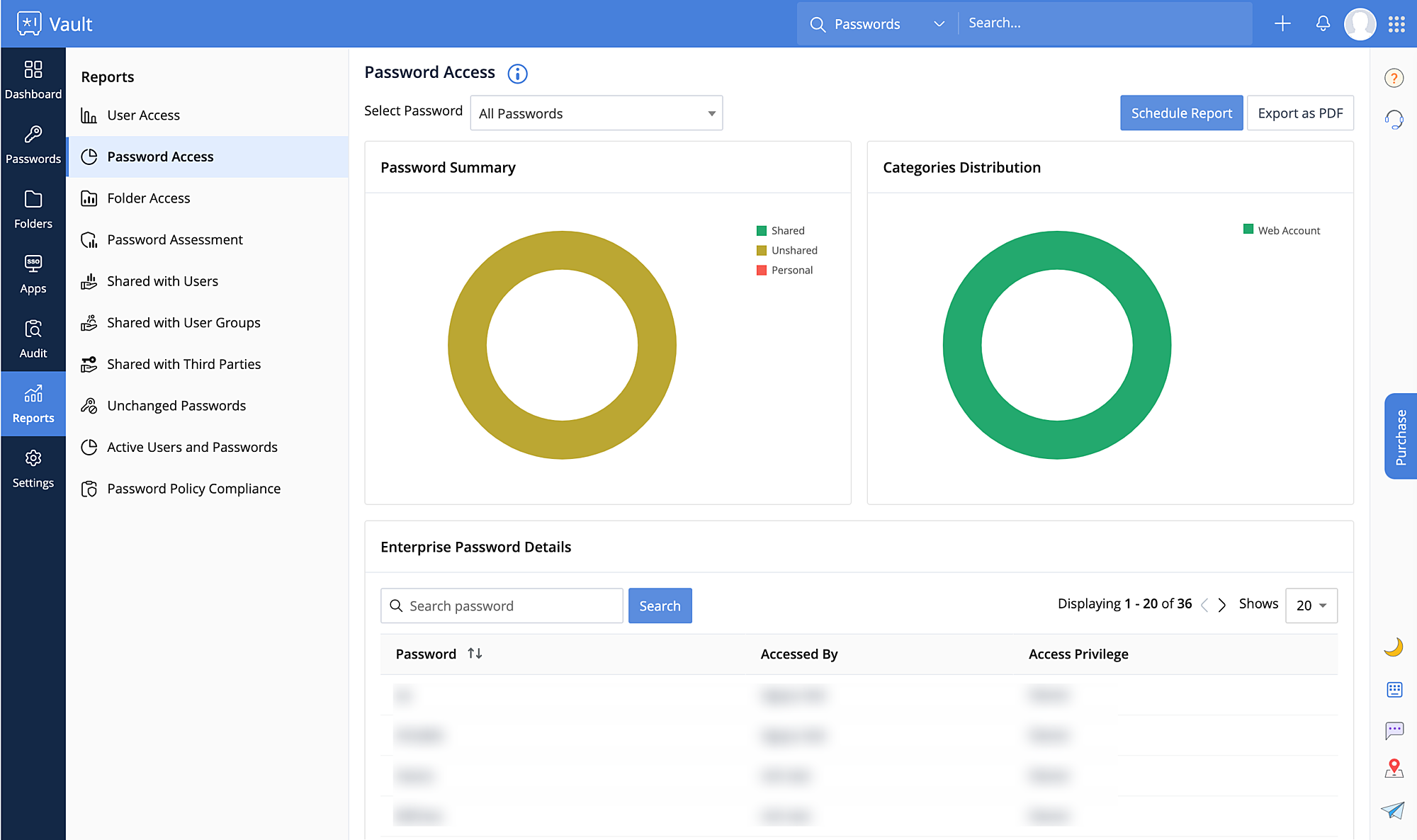Click the Password Access info icon
Image resolution: width=1417 pixels, height=840 pixels.
click(x=517, y=74)
